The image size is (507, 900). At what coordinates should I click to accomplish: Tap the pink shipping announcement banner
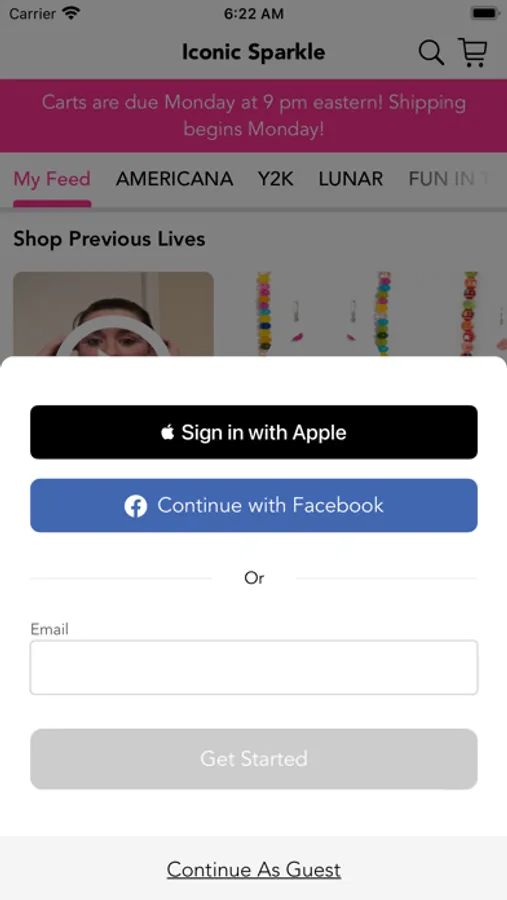point(254,116)
